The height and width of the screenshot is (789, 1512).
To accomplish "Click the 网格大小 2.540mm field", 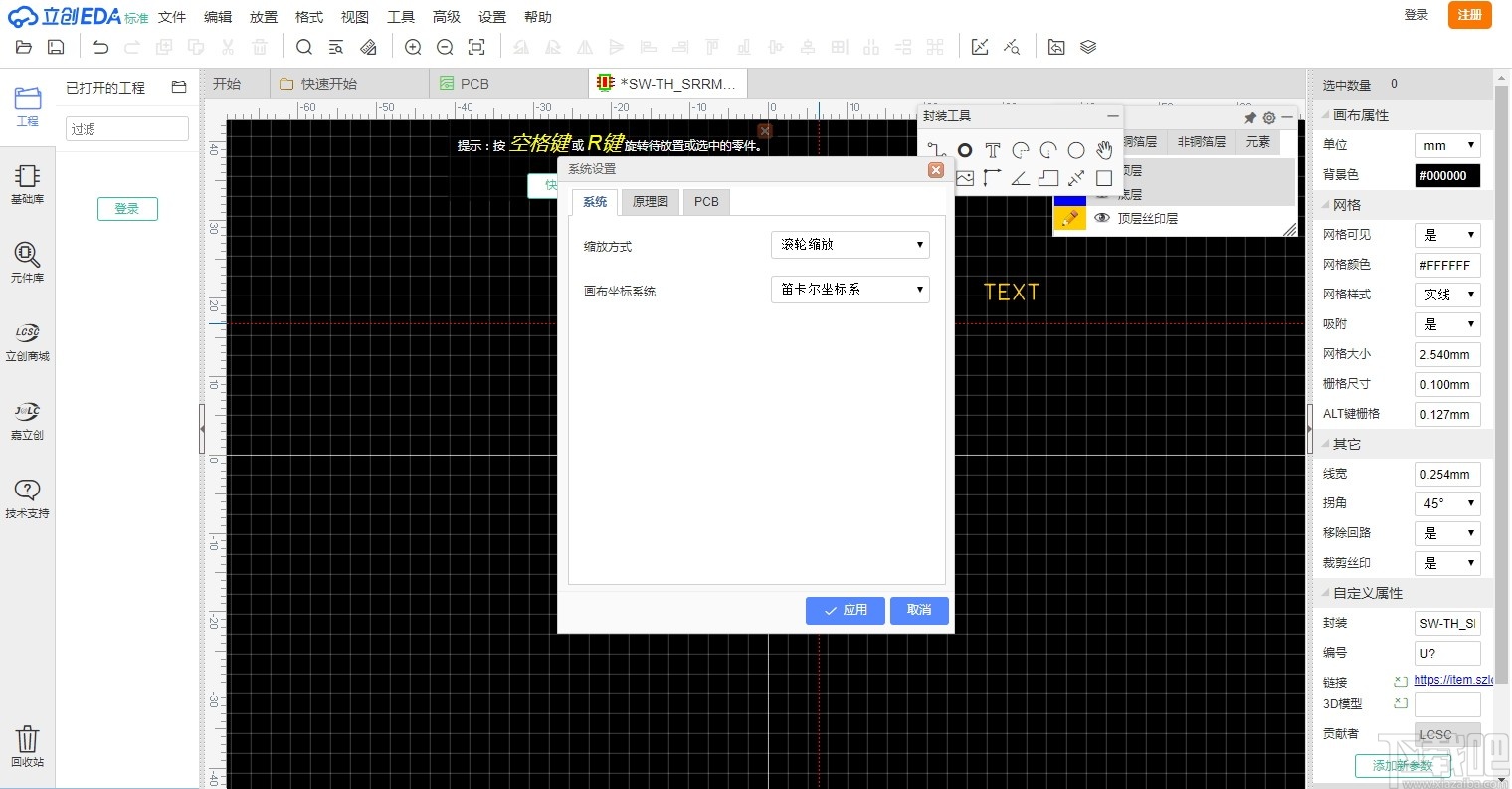I will (1447, 354).
